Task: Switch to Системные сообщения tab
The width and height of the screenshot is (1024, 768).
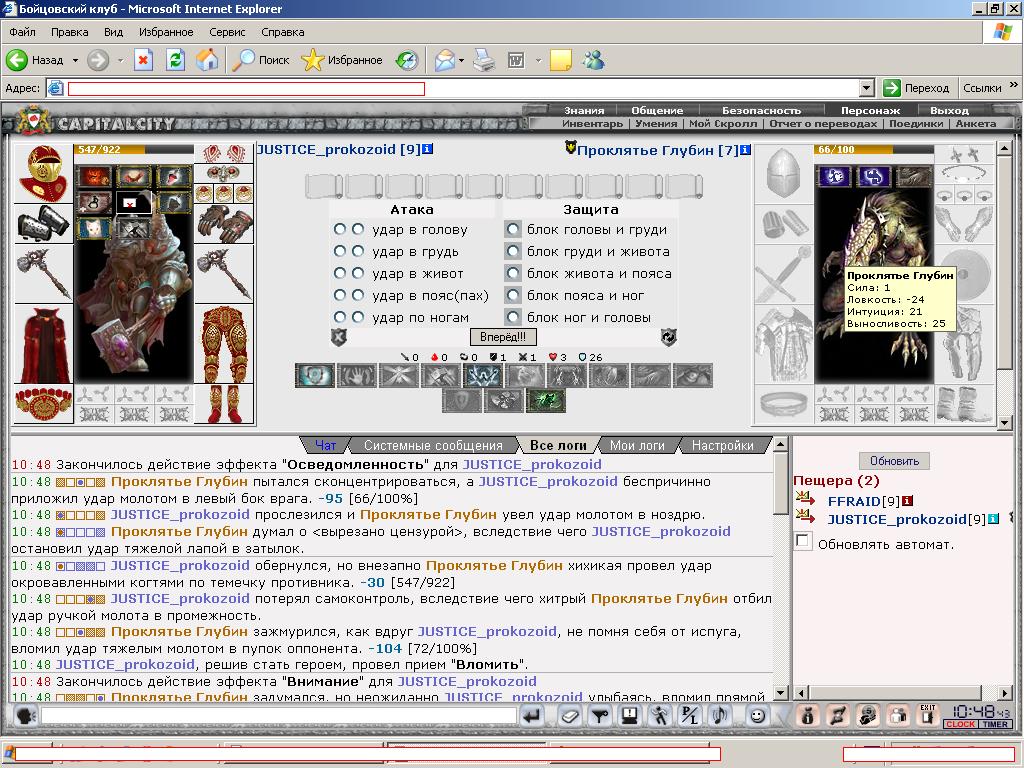Action: pyautogui.click(x=433, y=445)
